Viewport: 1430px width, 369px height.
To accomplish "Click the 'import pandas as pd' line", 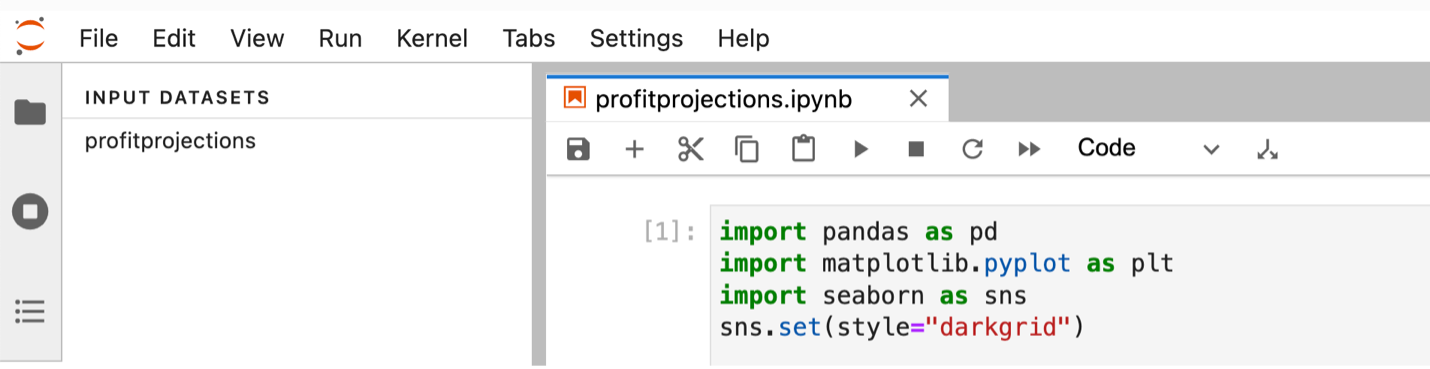I will [859, 232].
